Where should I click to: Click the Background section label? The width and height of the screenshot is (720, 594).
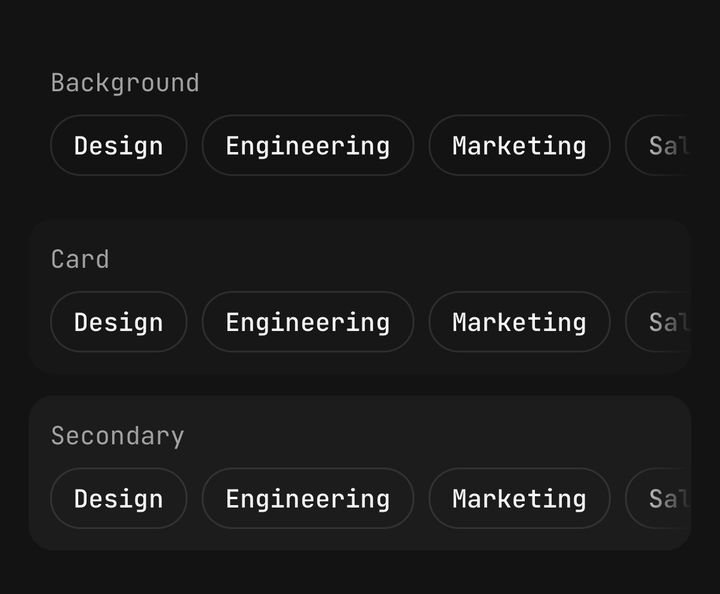pos(125,83)
